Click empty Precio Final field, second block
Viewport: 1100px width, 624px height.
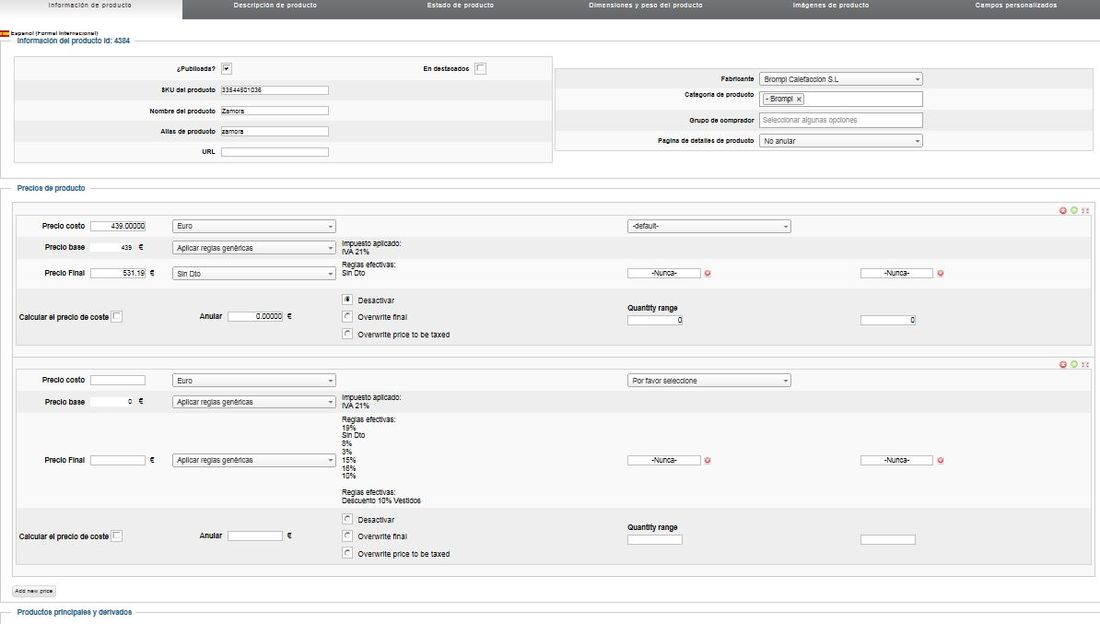click(118, 460)
